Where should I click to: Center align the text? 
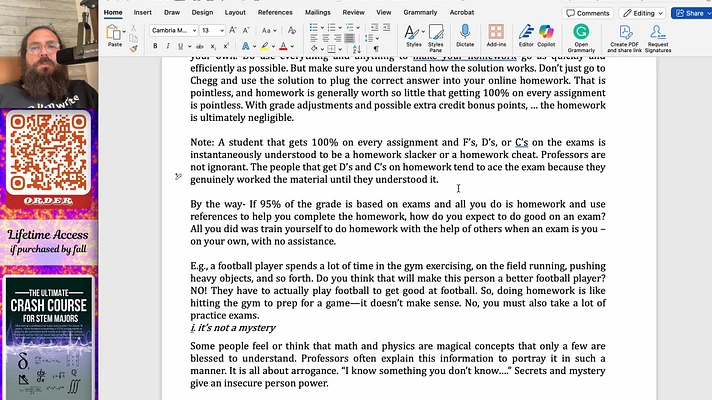click(x=326, y=39)
